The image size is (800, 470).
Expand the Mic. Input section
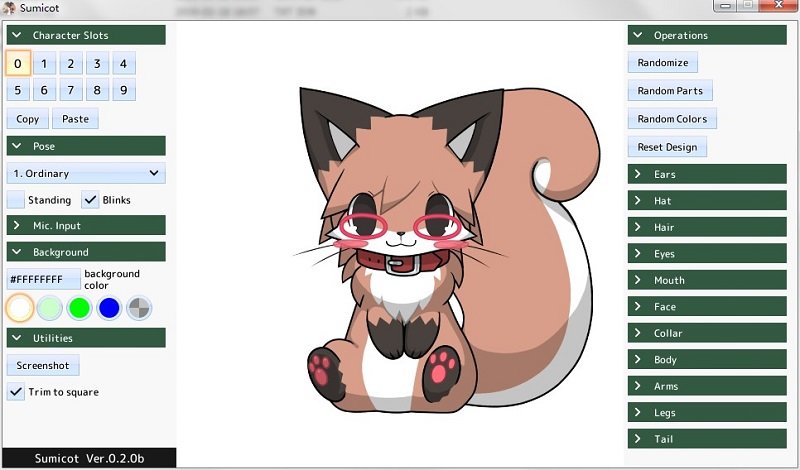pos(85,226)
